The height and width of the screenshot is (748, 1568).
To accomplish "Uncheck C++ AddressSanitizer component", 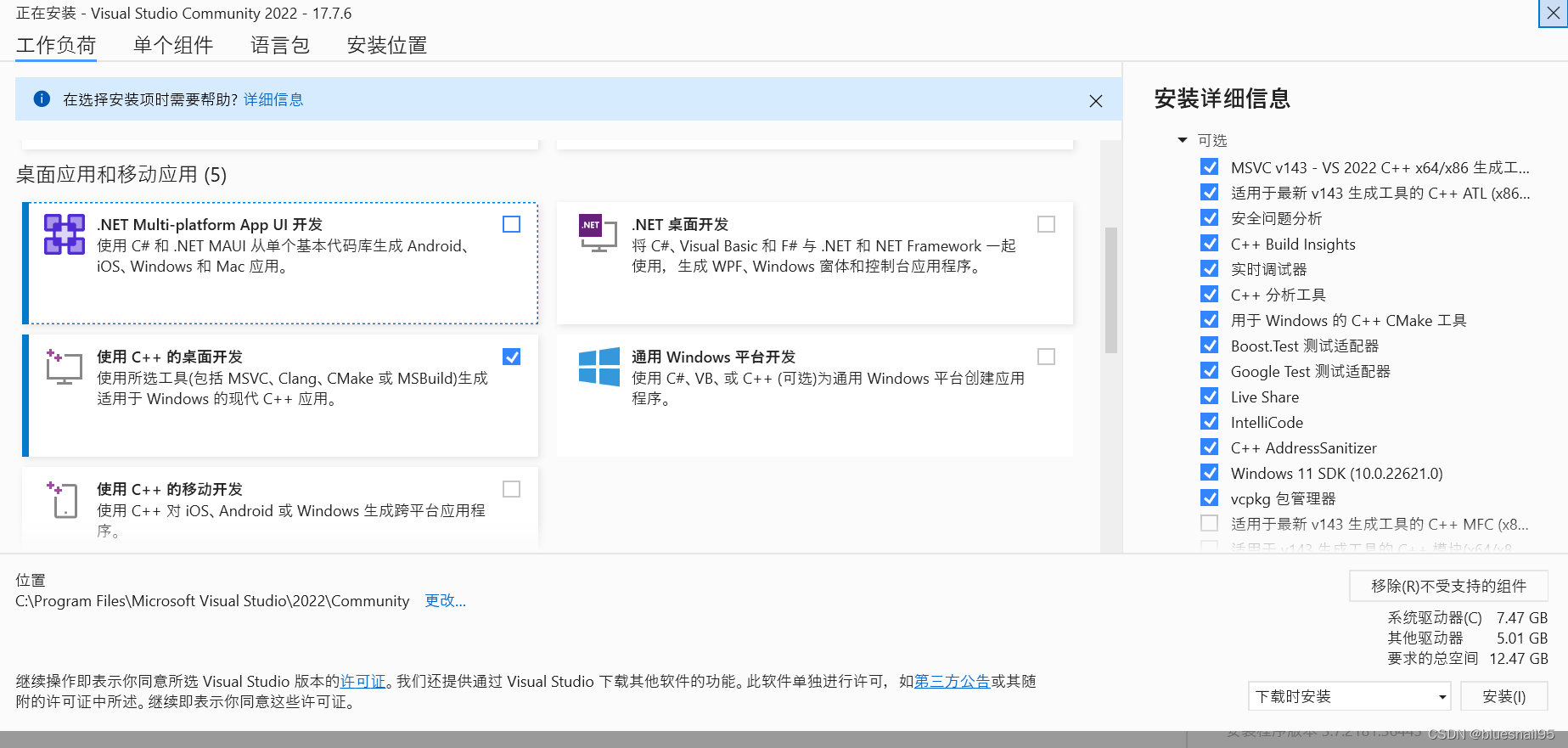I will coord(1210,447).
